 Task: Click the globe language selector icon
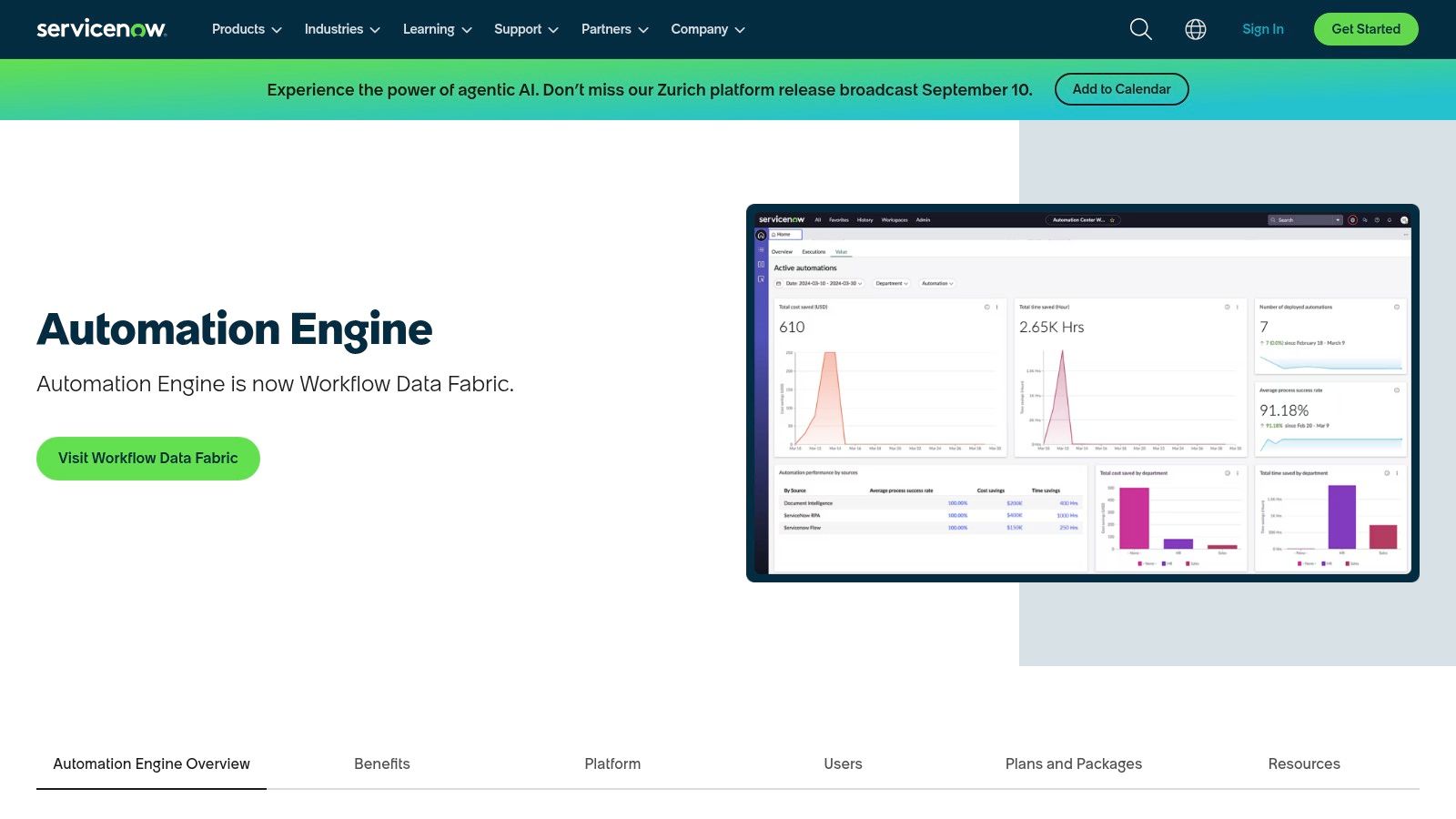[x=1196, y=29]
